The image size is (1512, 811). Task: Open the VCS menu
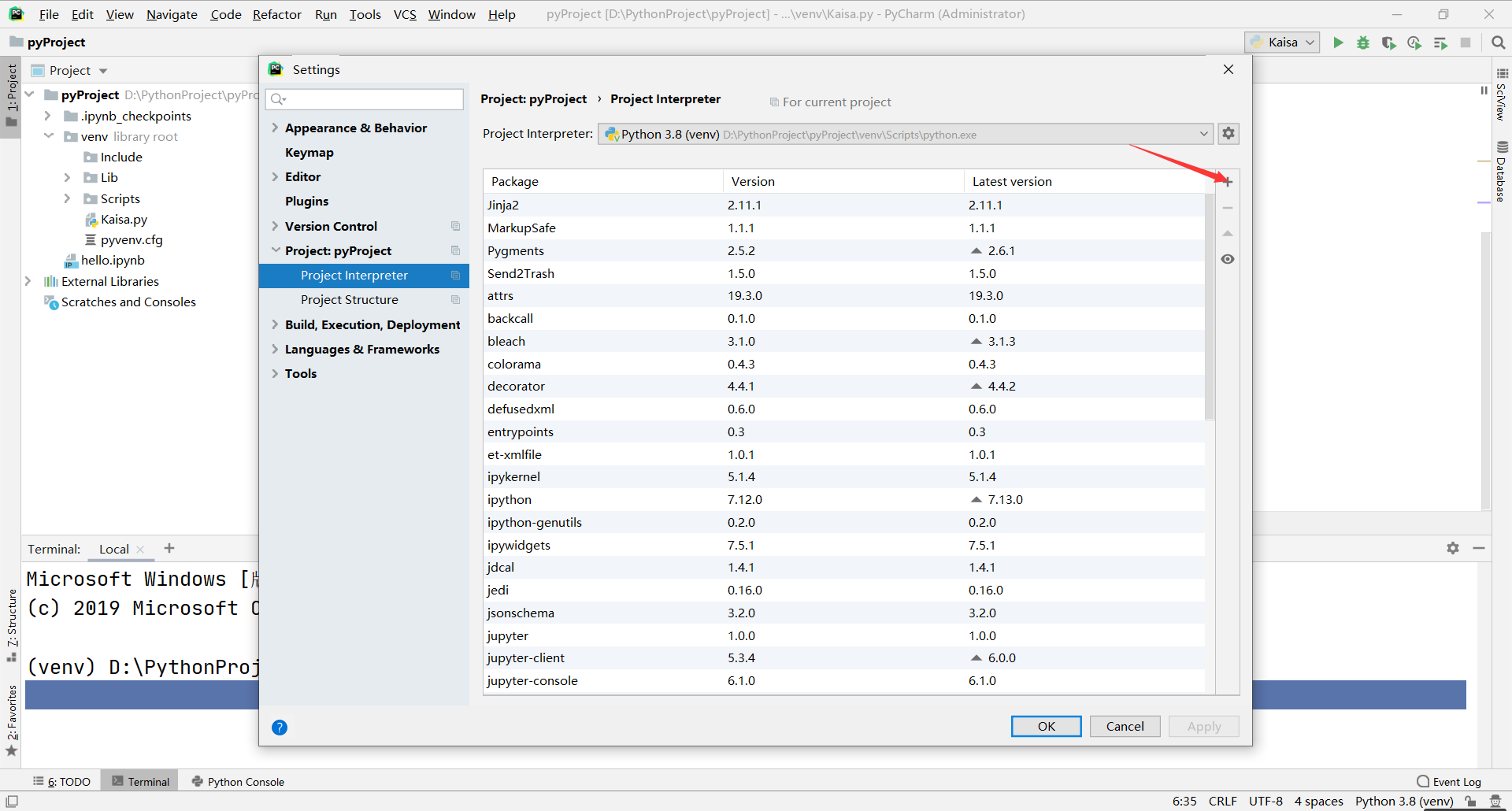pyautogui.click(x=405, y=14)
